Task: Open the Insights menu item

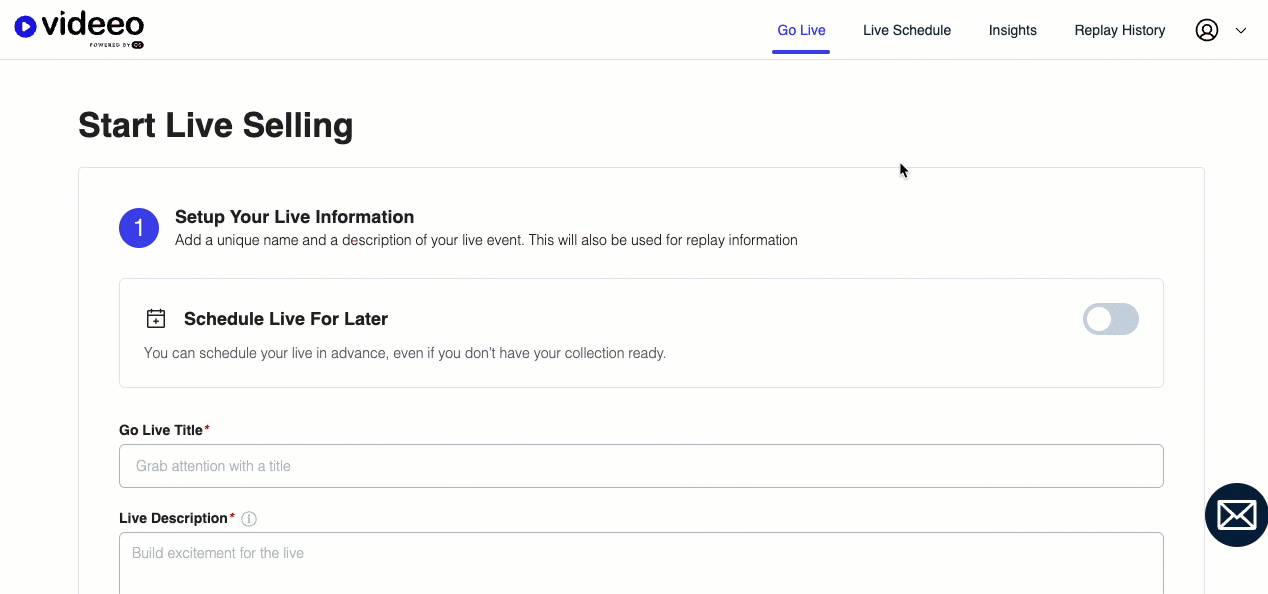Action: tap(1012, 30)
